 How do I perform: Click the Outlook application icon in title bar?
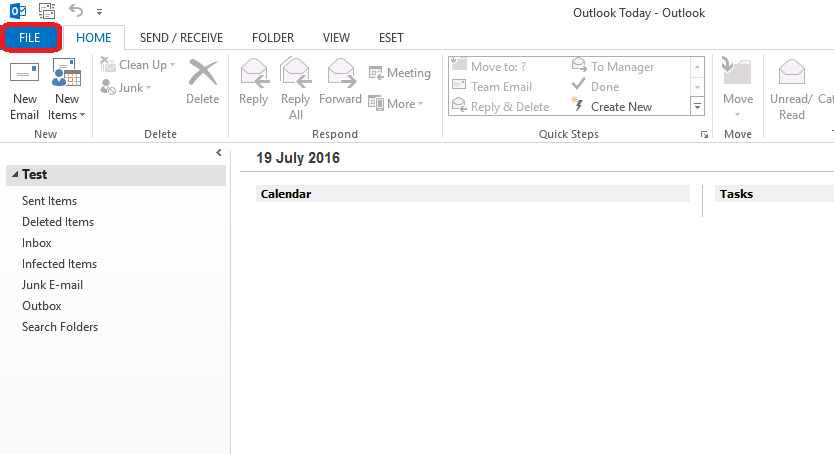point(18,11)
